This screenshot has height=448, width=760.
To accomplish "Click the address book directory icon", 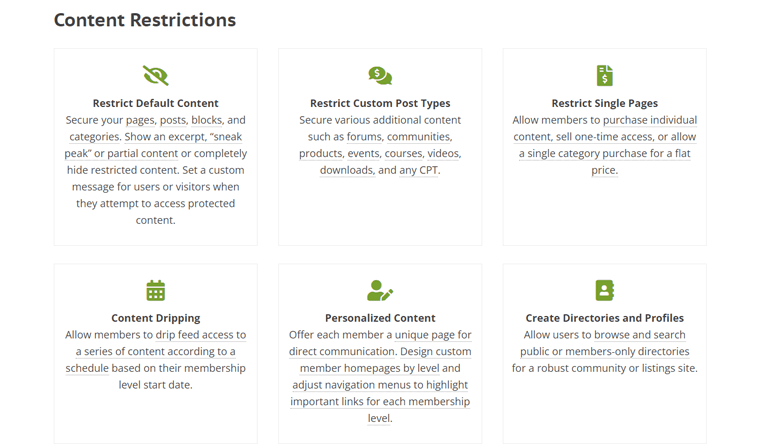I will [604, 290].
